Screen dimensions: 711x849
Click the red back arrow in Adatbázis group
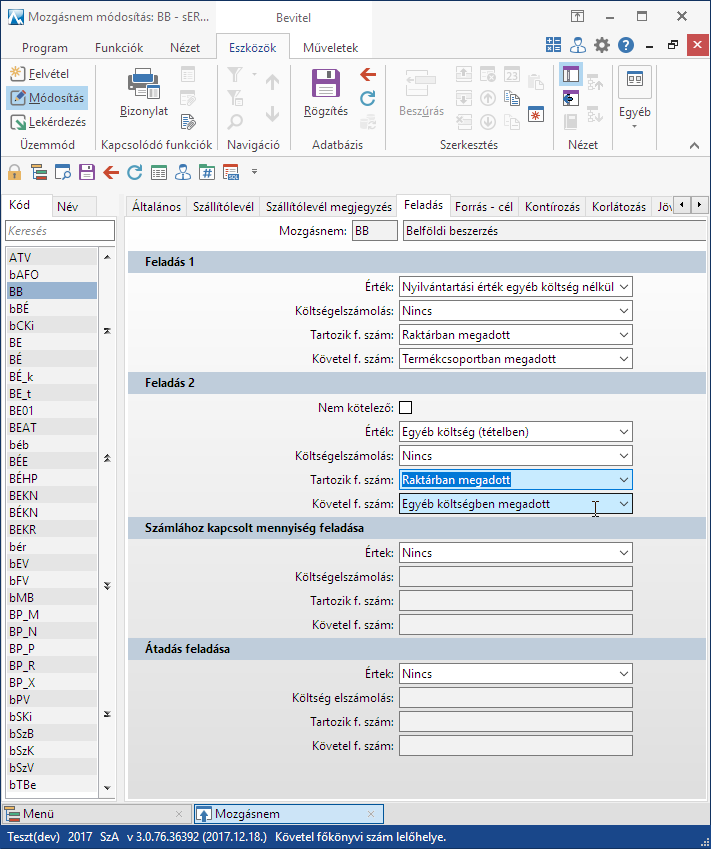pyautogui.click(x=368, y=74)
